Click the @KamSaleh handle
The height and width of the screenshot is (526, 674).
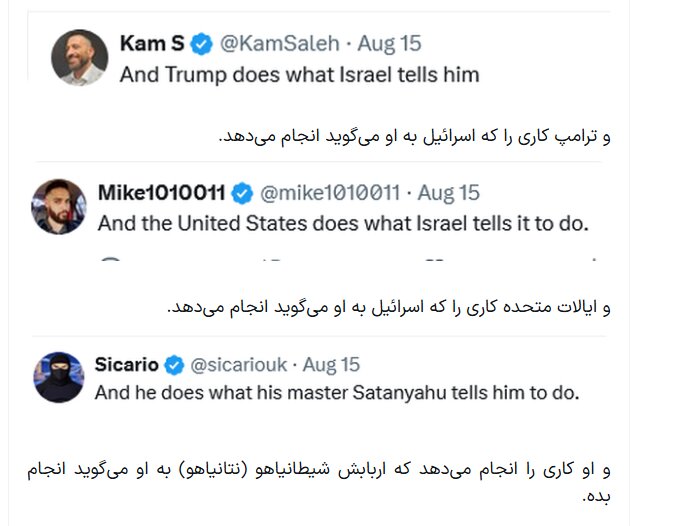tap(276, 43)
